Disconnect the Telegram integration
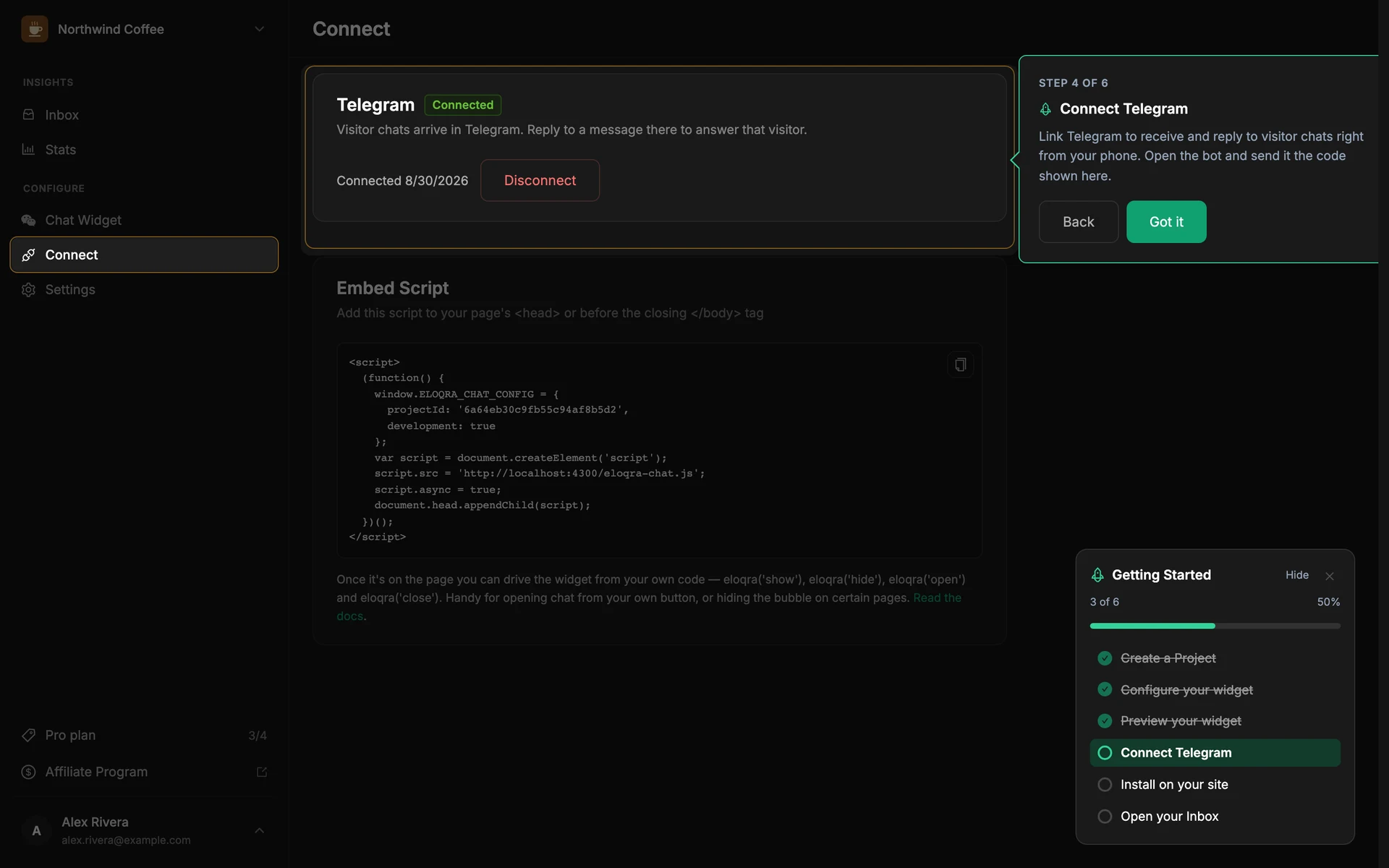 pos(540,180)
